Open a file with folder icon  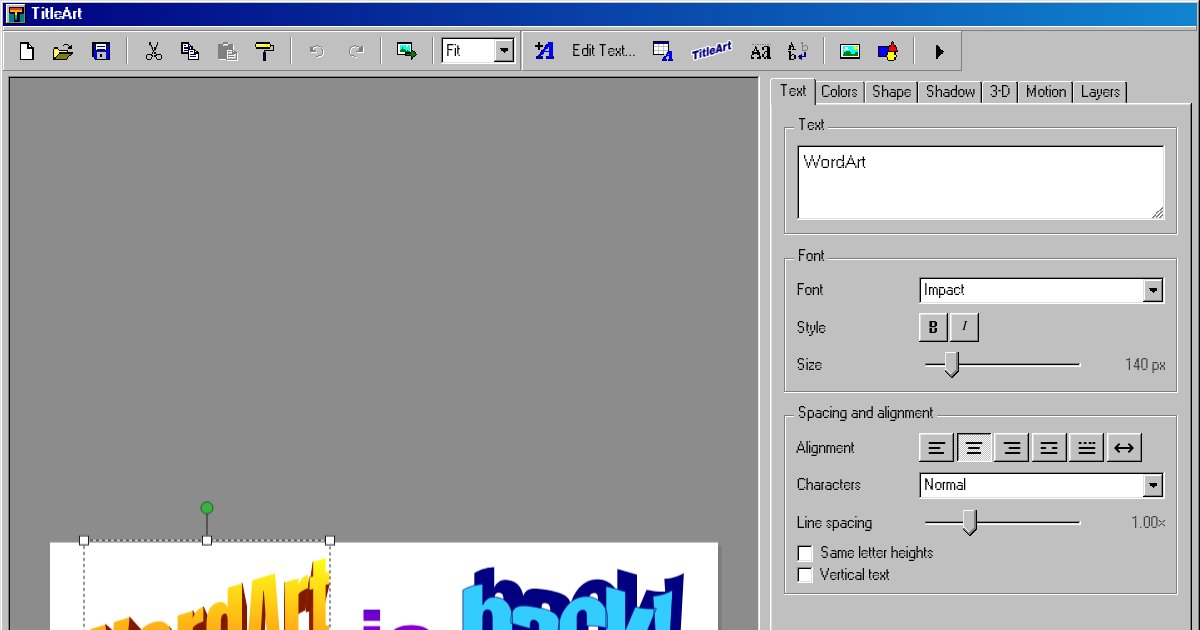63,51
